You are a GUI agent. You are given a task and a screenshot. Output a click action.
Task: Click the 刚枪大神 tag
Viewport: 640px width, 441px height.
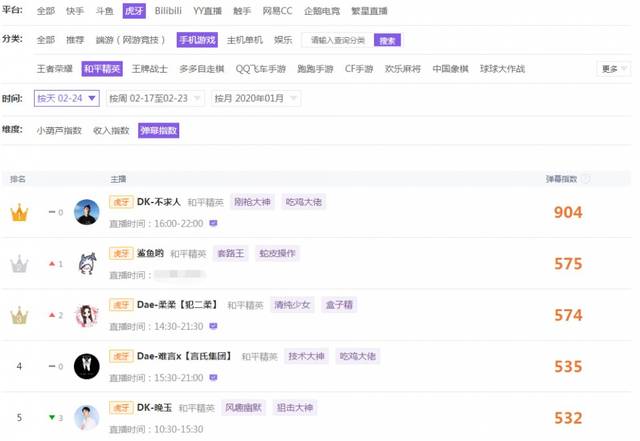(252, 202)
